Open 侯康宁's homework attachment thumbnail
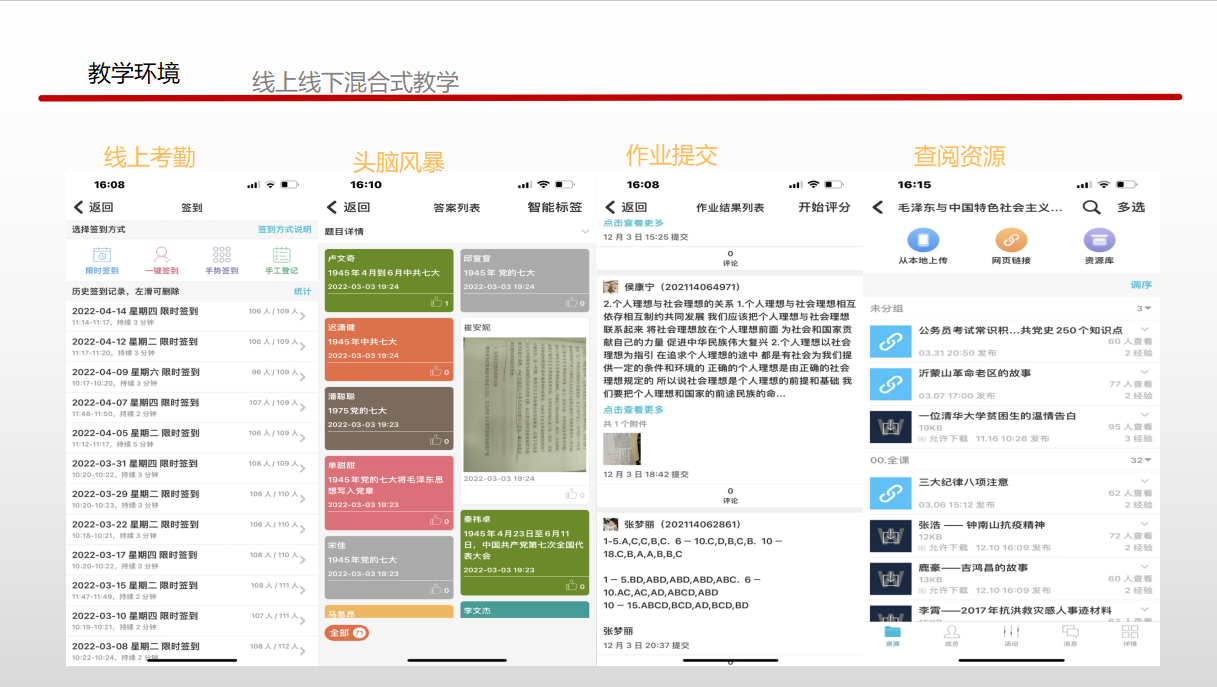Image resolution: width=1217 pixels, height=687 pixels. (x=621, y=448)
